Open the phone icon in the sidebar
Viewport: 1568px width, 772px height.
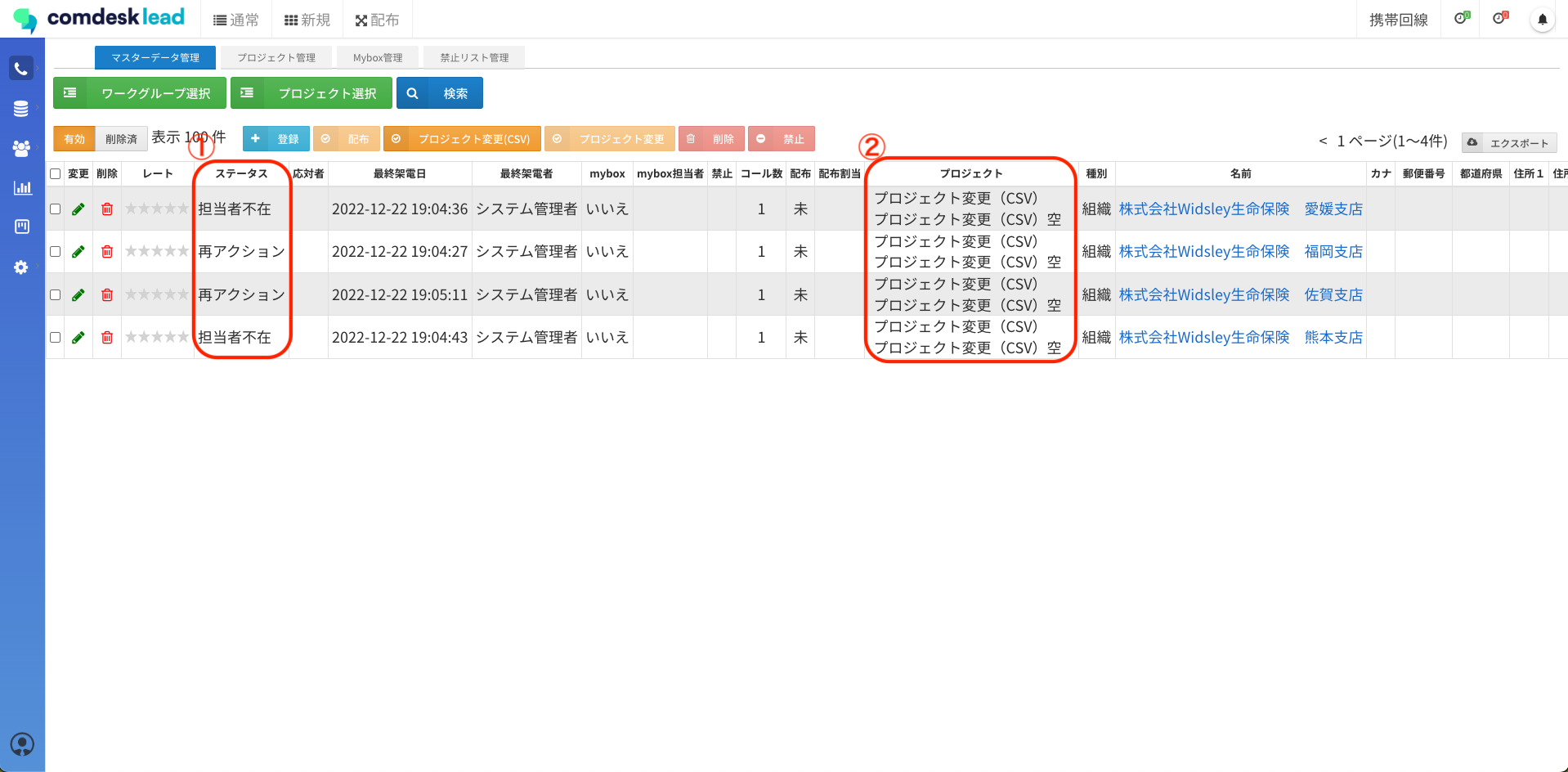pos(21,69)
